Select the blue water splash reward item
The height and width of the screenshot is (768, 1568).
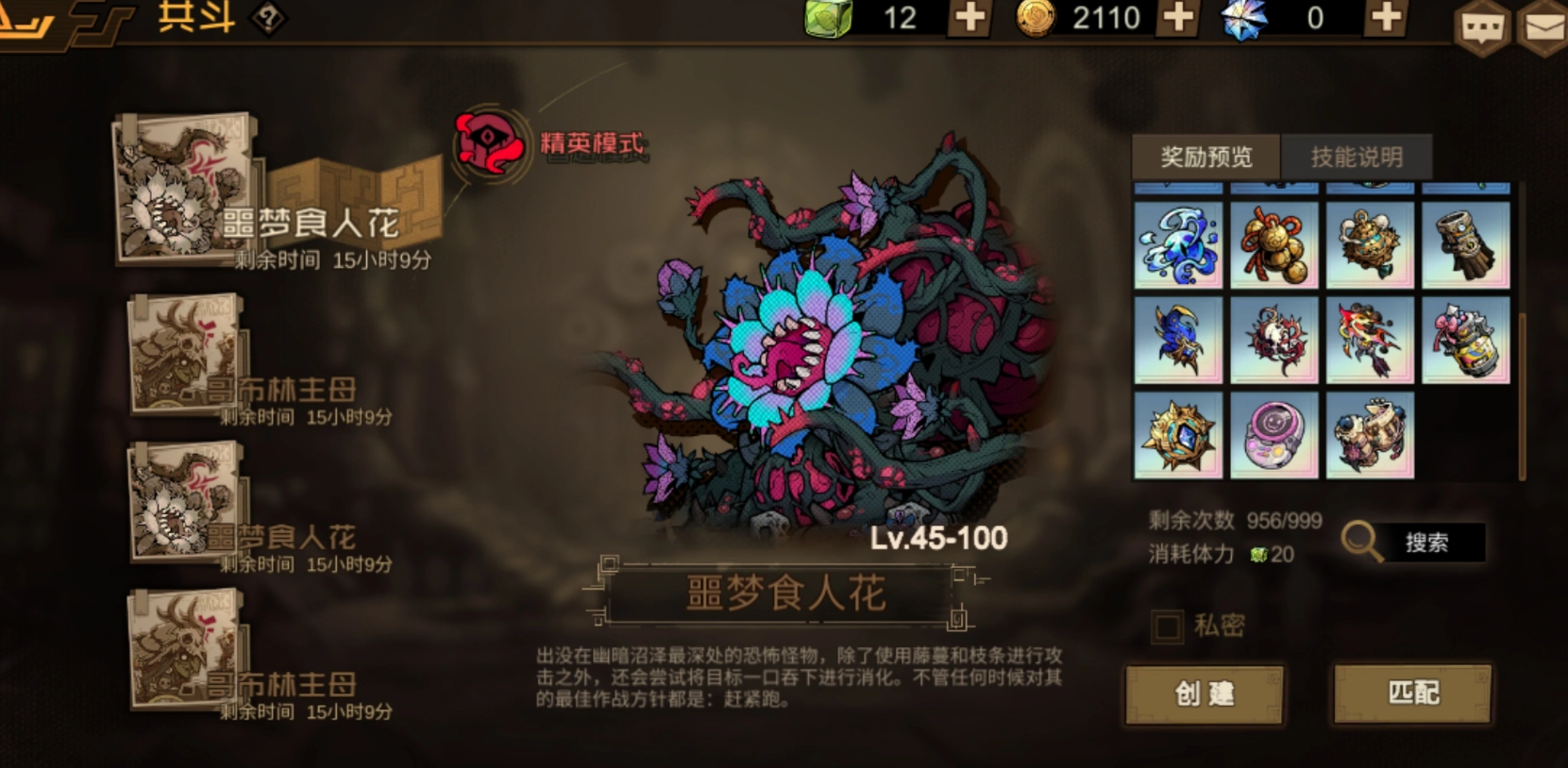click(1178, 245)
